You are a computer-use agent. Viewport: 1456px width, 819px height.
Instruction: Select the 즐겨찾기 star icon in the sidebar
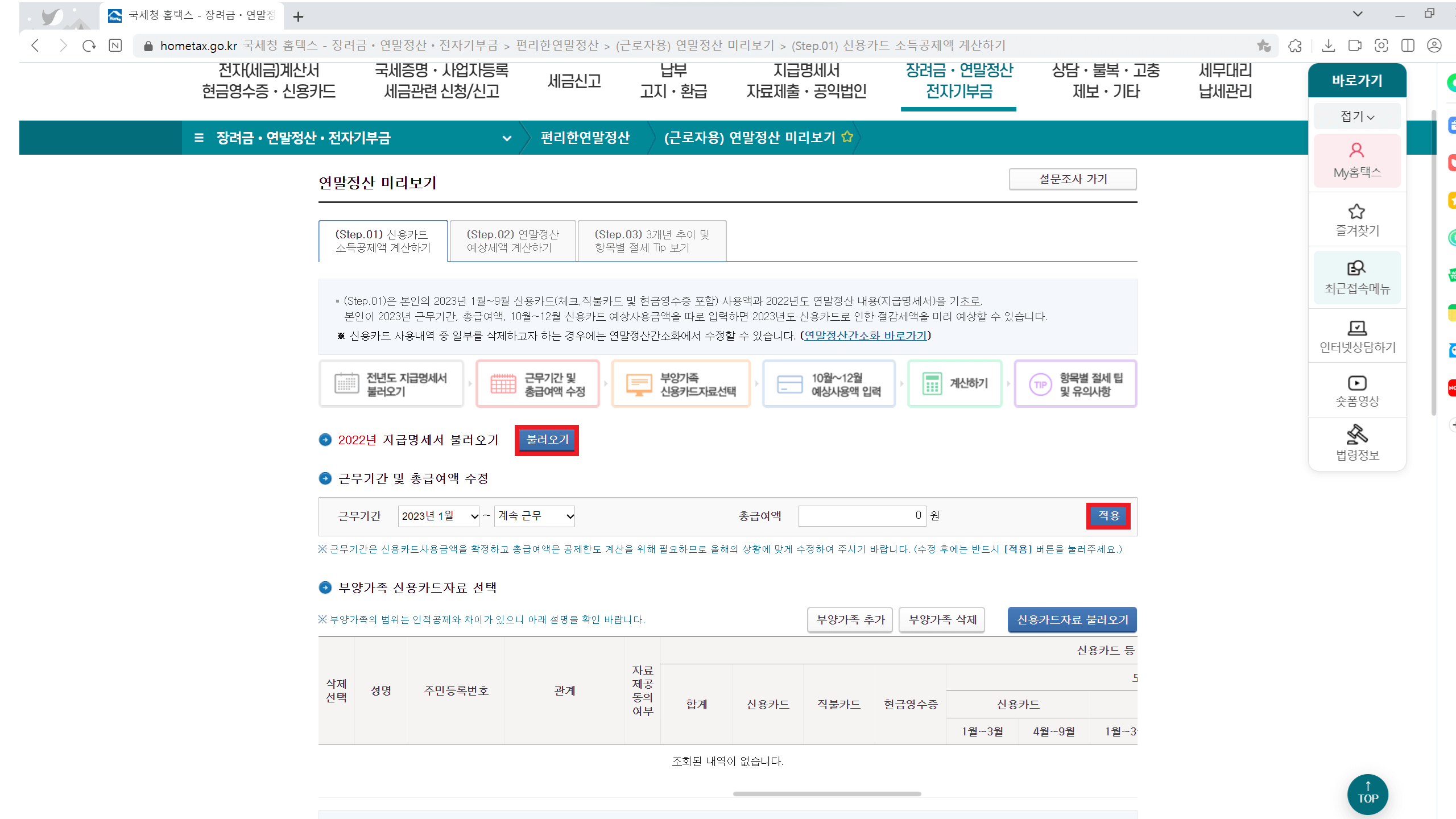(1357, 219)
